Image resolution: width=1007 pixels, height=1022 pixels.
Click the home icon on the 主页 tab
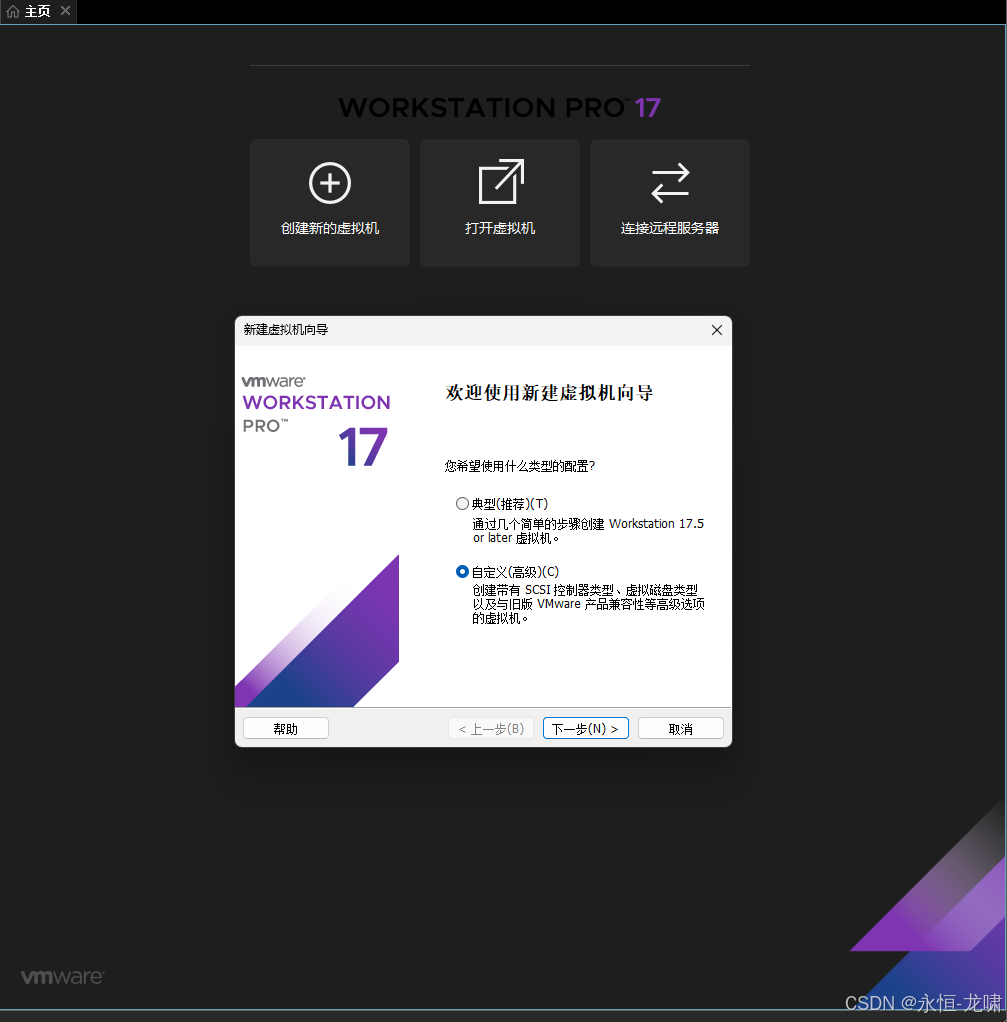pos(13,11)
